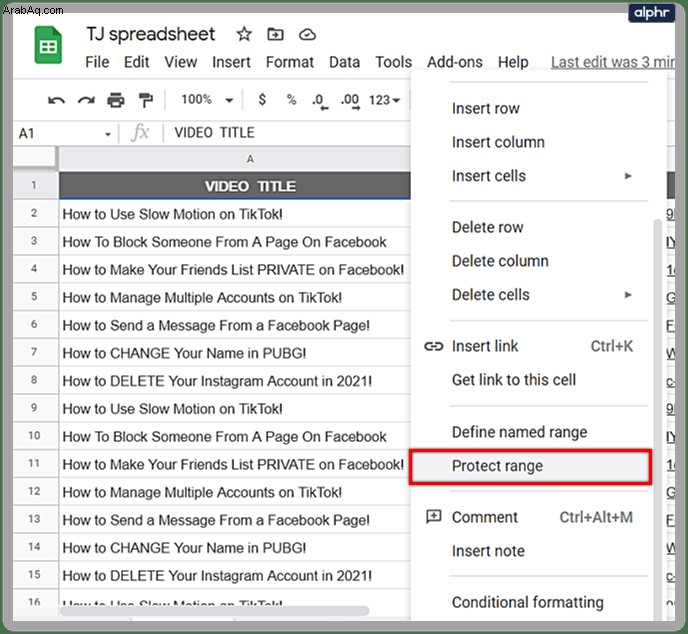The height and width of the screenshot is (634, 688).
Task: Open the File menu
Action: click(97, 62)
